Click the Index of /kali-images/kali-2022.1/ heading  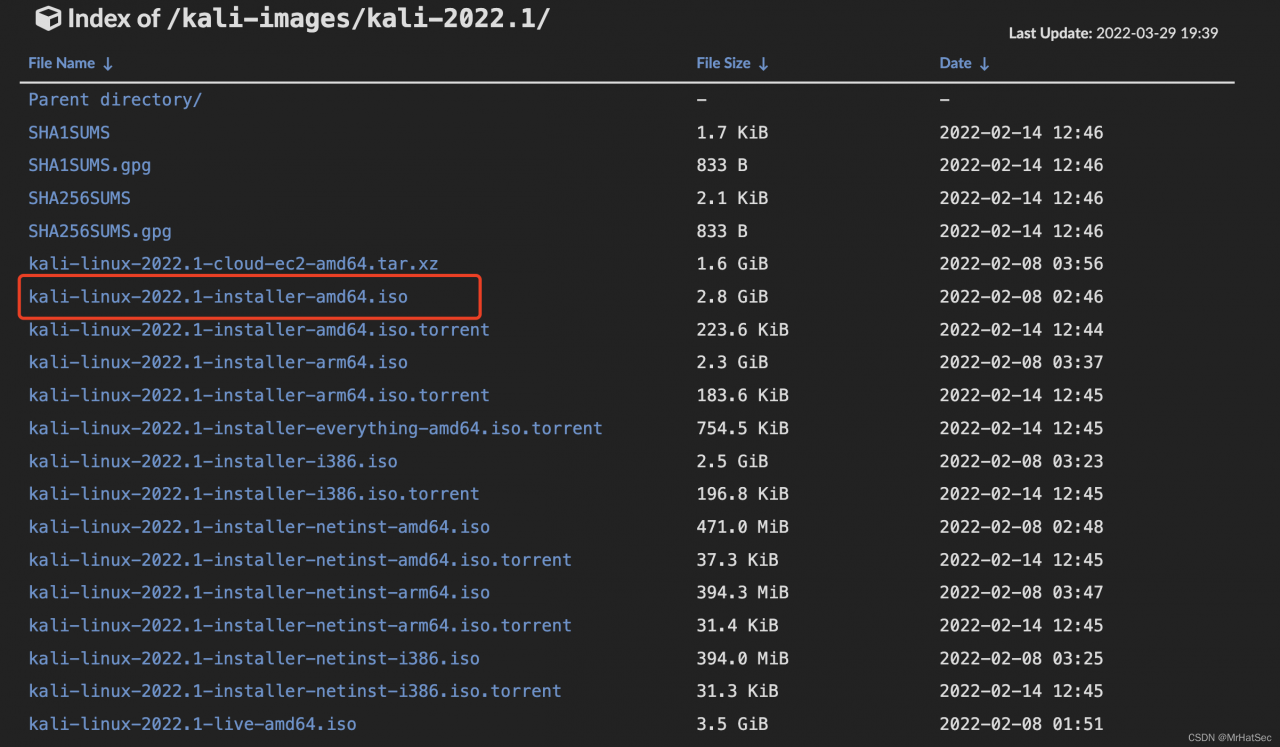(x=309, y=18)
